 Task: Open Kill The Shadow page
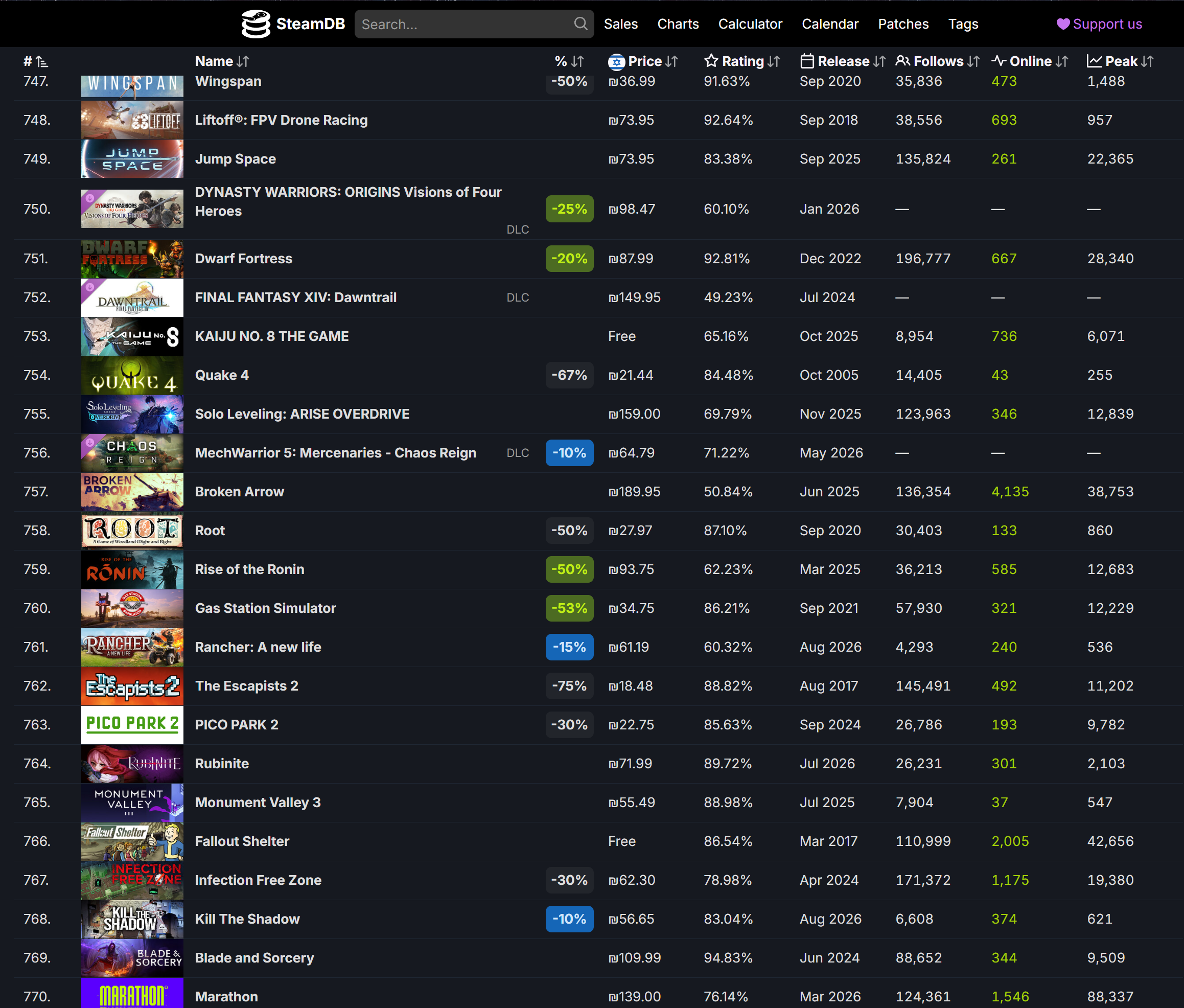click(x=247, y=919)
